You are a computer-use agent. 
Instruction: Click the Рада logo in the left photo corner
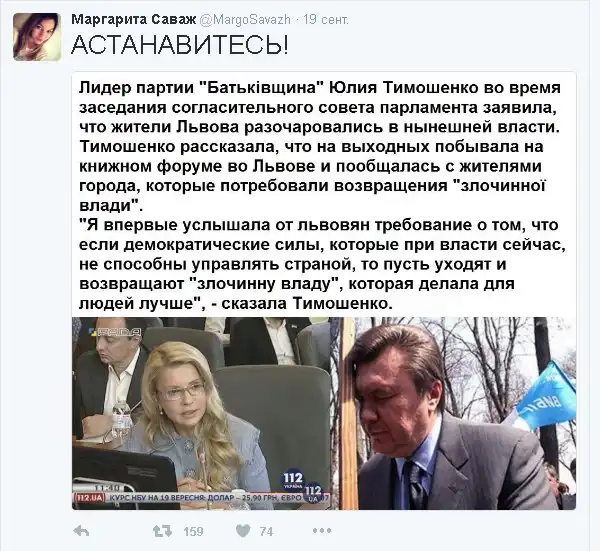(x=115, y=332)
